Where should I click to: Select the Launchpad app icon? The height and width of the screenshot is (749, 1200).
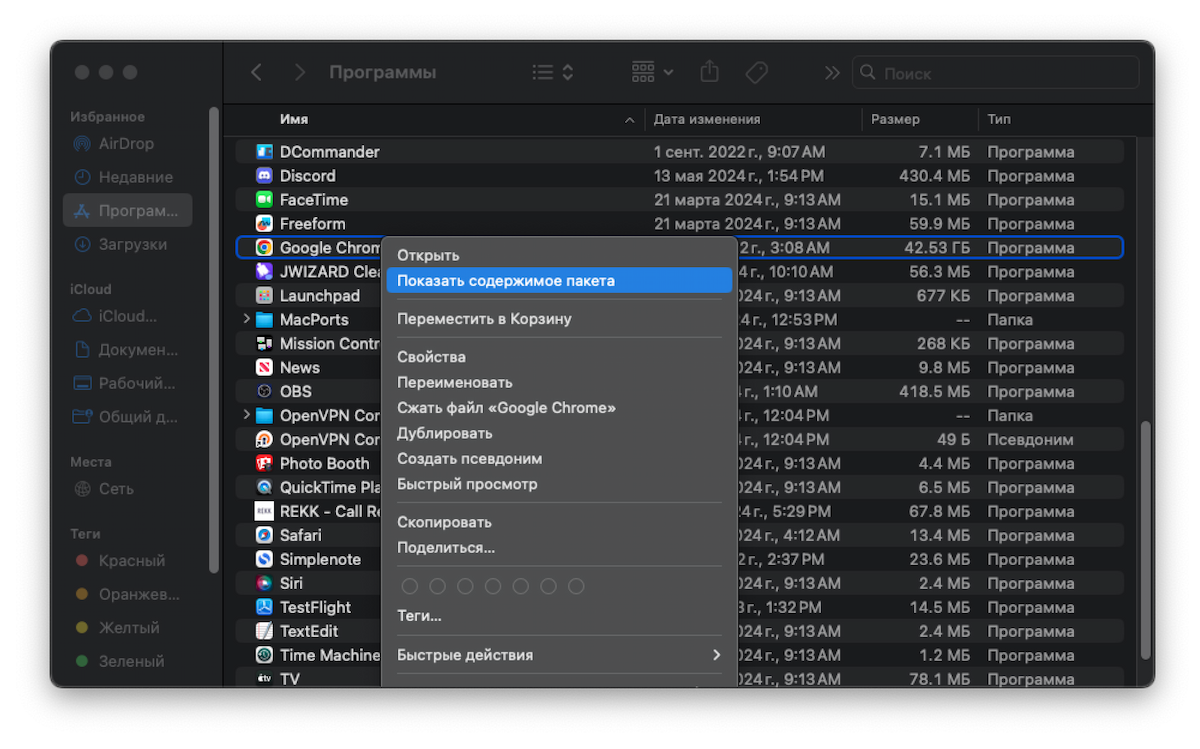[x=264, y=296]
